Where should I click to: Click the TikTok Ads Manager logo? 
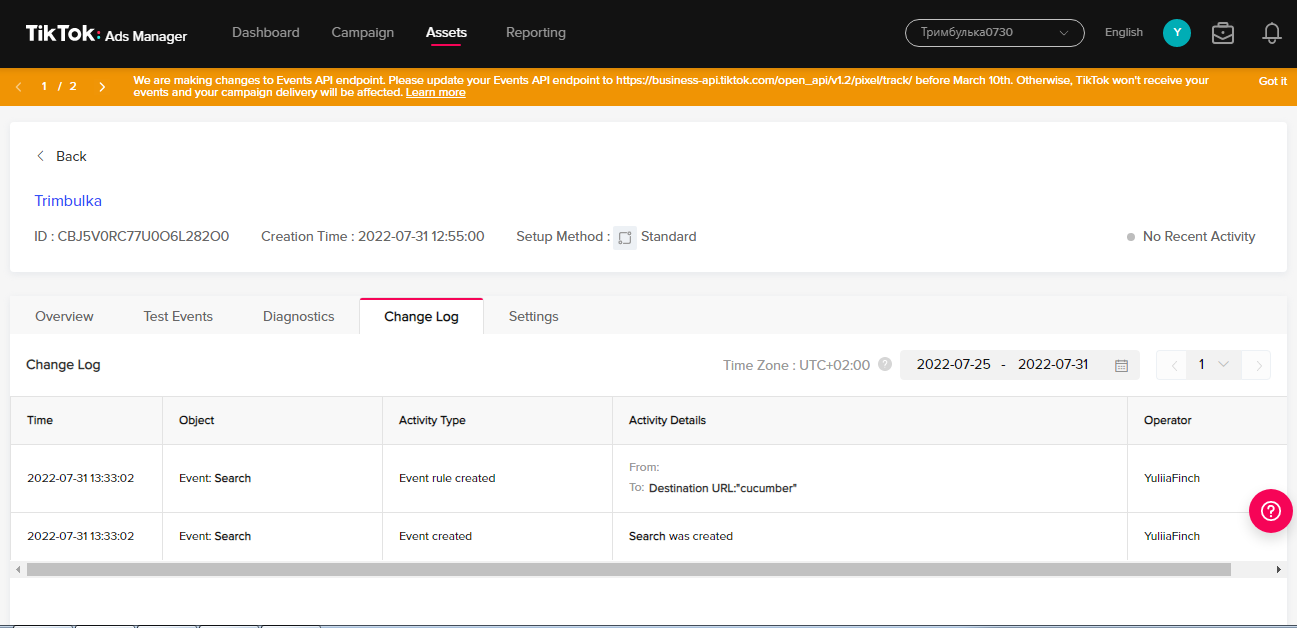pyautogui.click(x=106, y=34)
